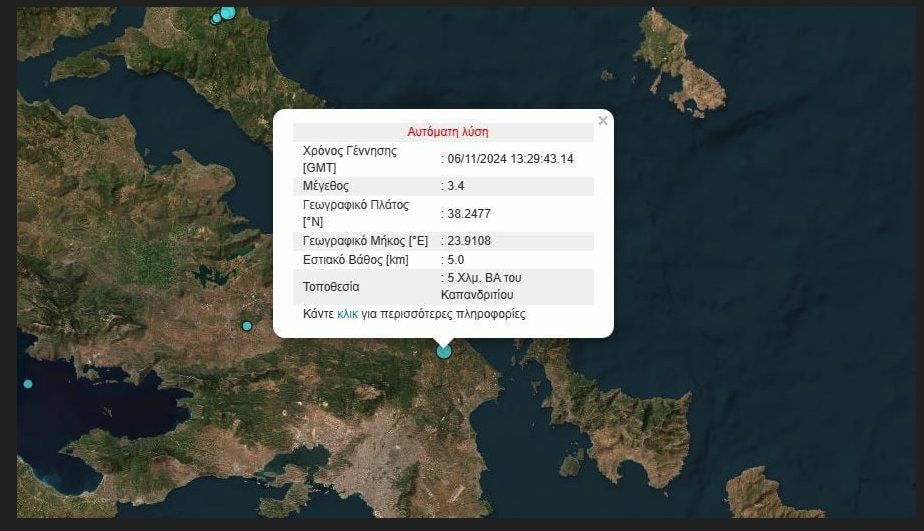Click the longitude value 23.9108
Image resolution: width=924 pixels, height=531 pixels.
(x=468, y=241)
